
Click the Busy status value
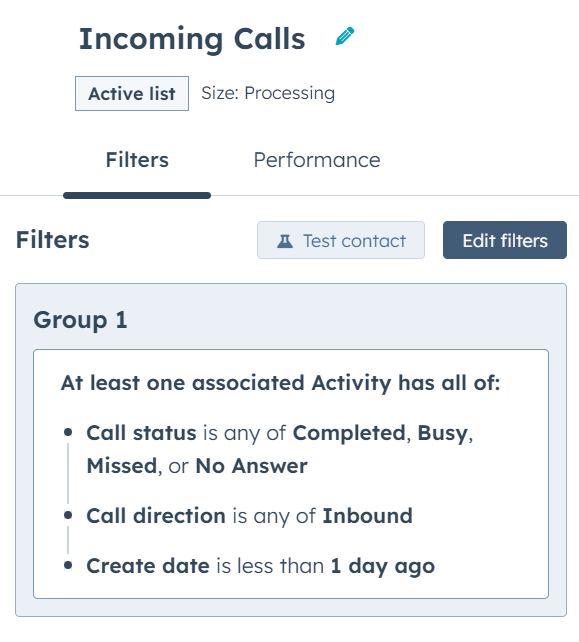click(x=442, y=433)
